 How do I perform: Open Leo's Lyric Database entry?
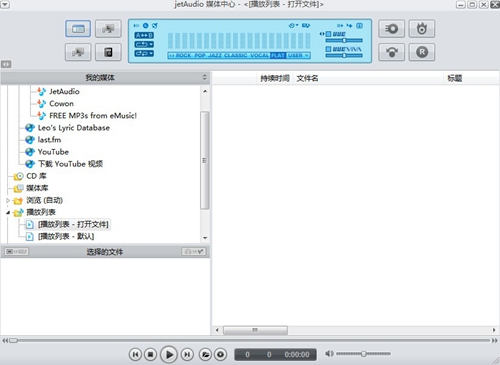point(74,128)
